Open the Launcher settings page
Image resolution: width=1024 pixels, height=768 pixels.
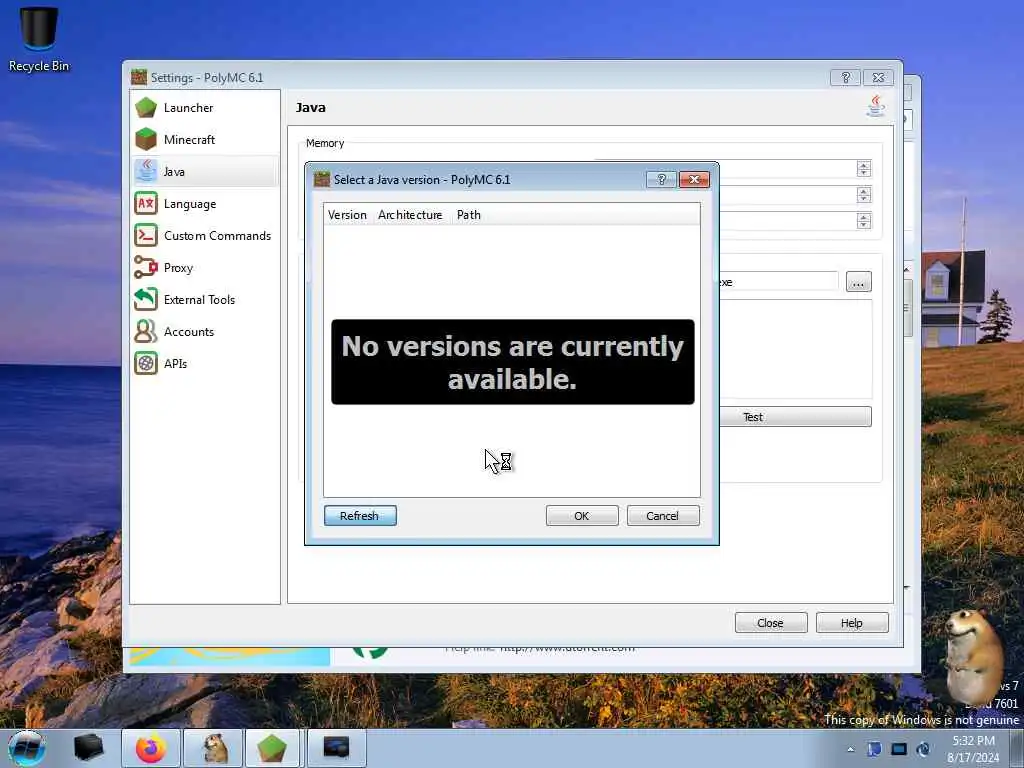click(204, 108)
